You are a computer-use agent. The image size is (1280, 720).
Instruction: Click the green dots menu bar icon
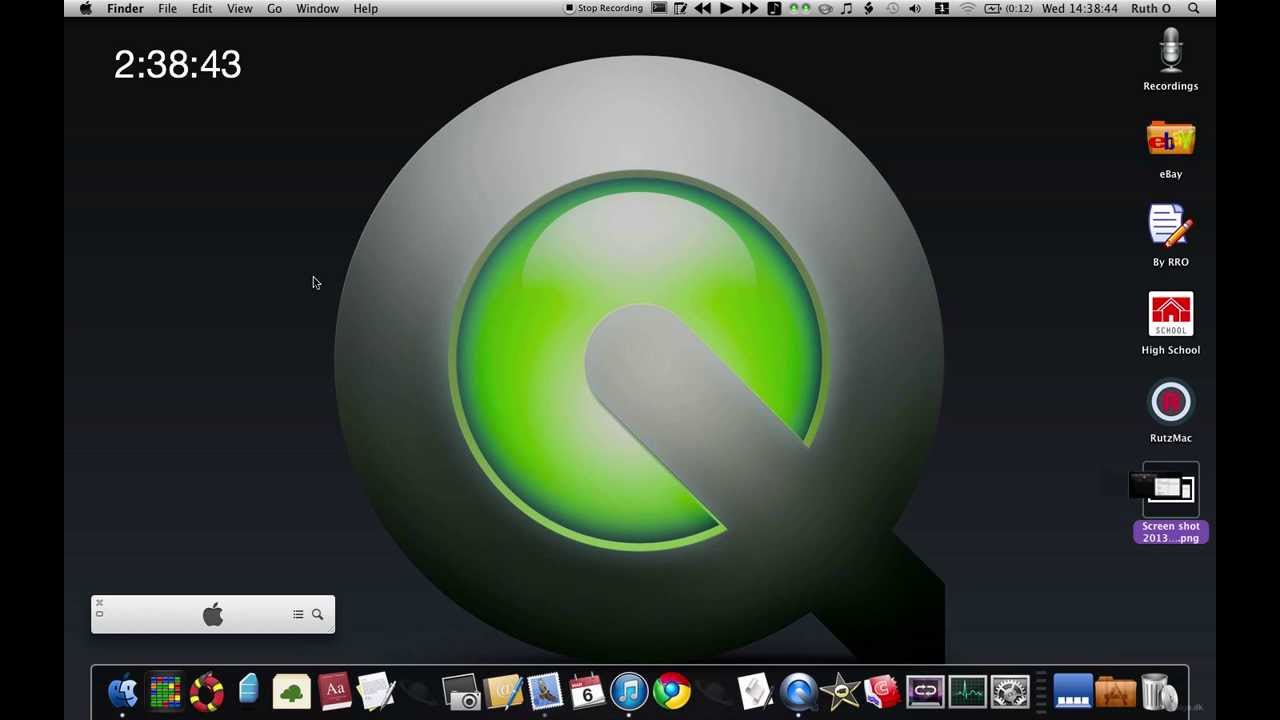800,8
